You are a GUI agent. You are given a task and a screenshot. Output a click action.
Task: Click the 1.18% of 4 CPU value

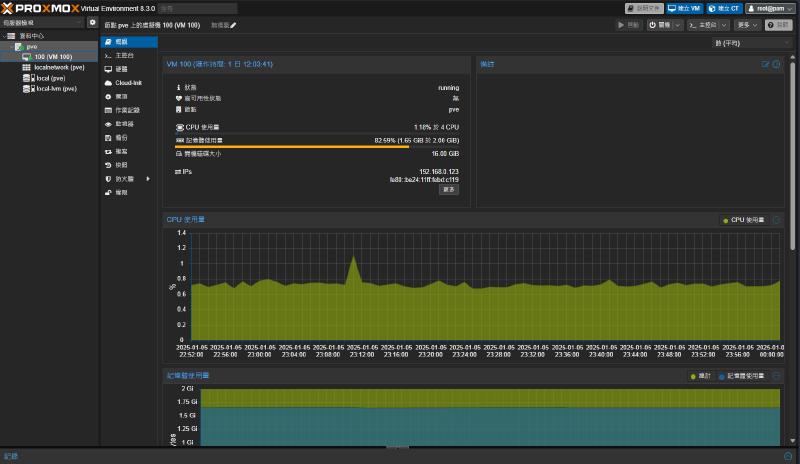point(436,127)
